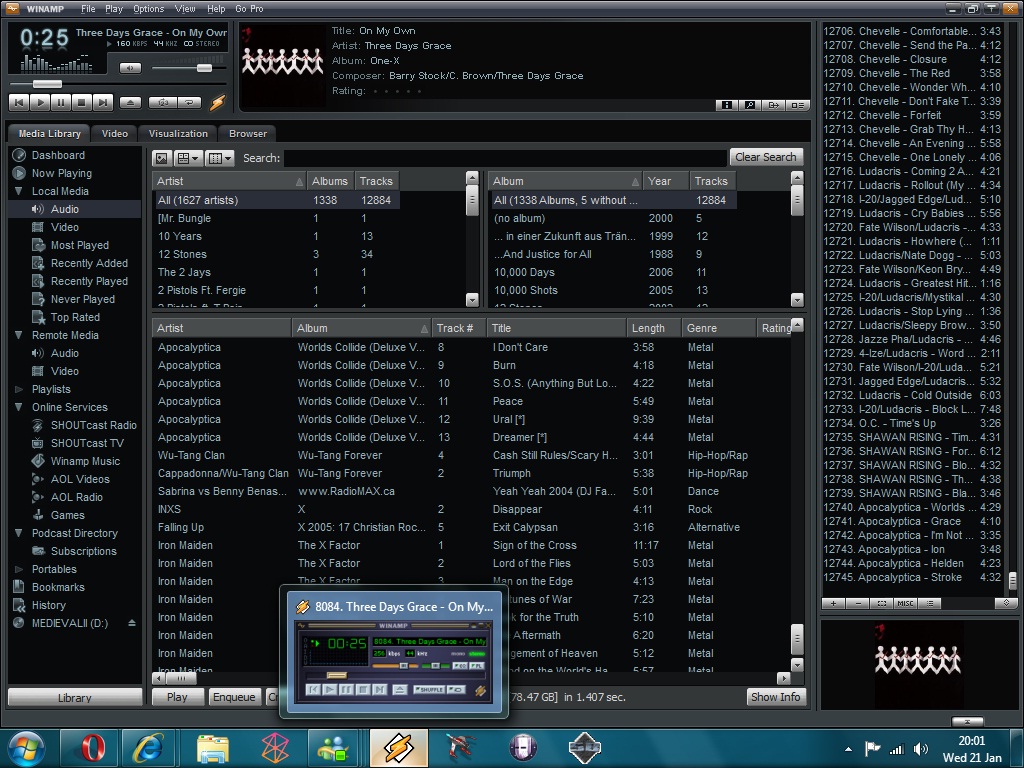
Task: Skip to the next track
Action: click(103, 103)
